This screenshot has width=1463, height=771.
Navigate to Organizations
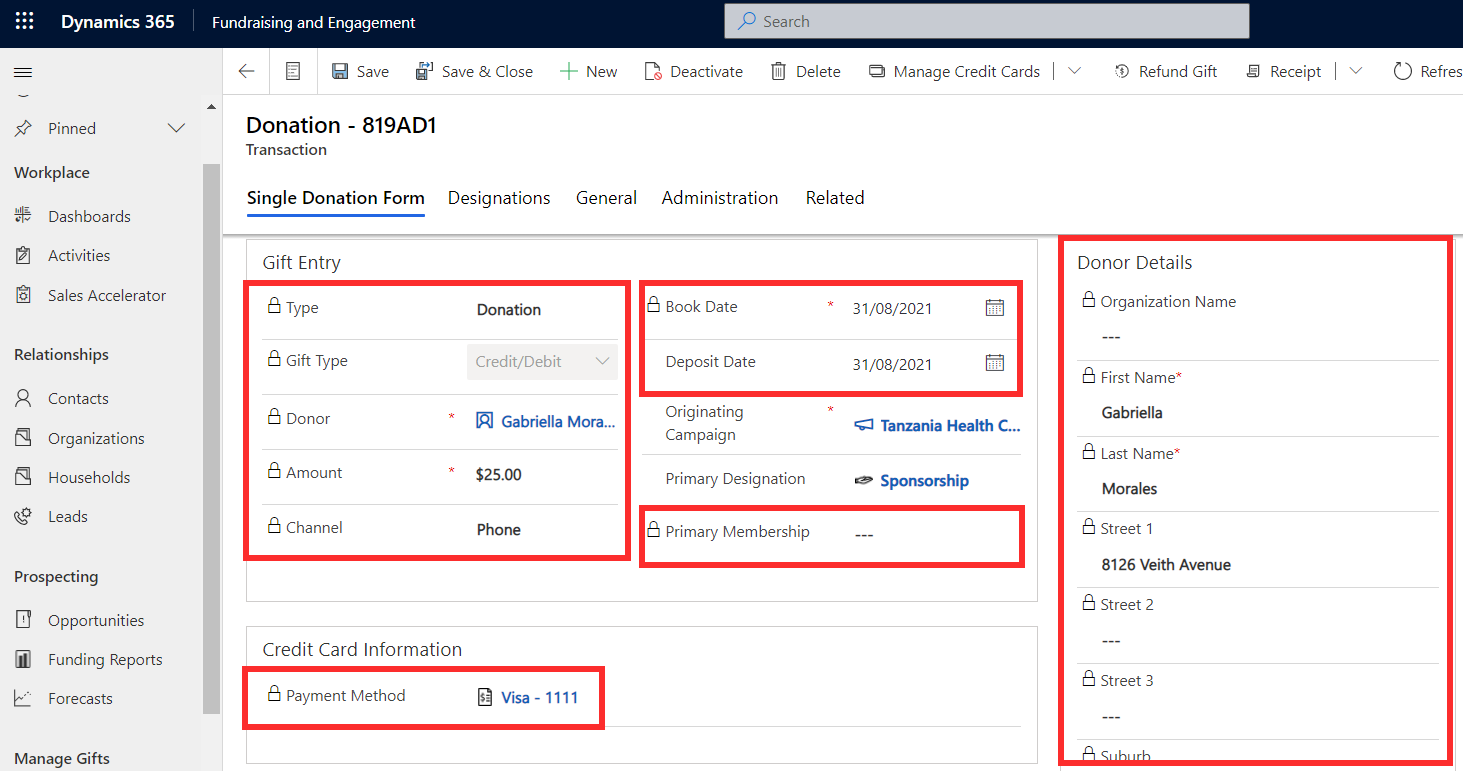pyautogui.click(x=96, y=438)
